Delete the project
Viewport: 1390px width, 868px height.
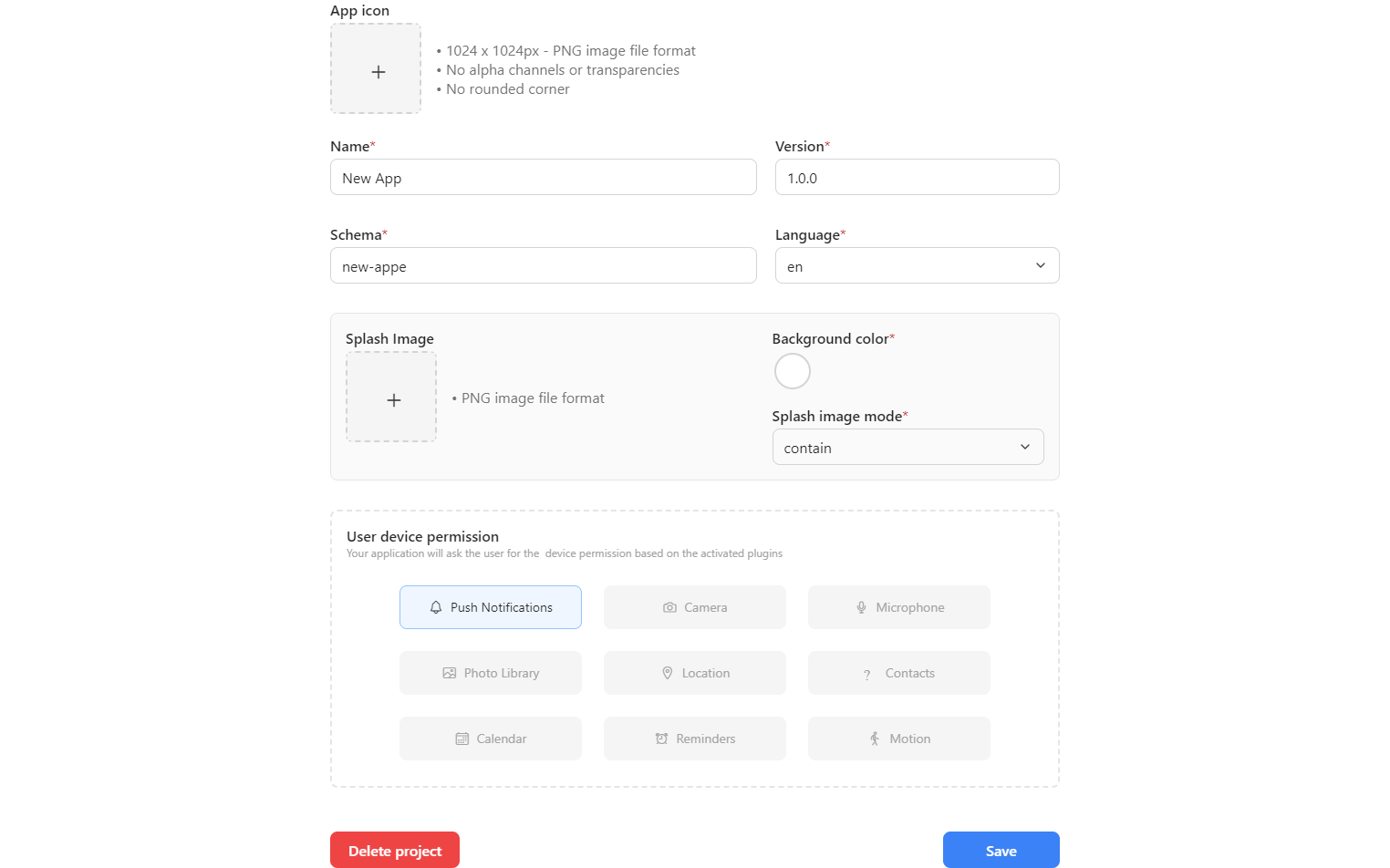[395, 850]
